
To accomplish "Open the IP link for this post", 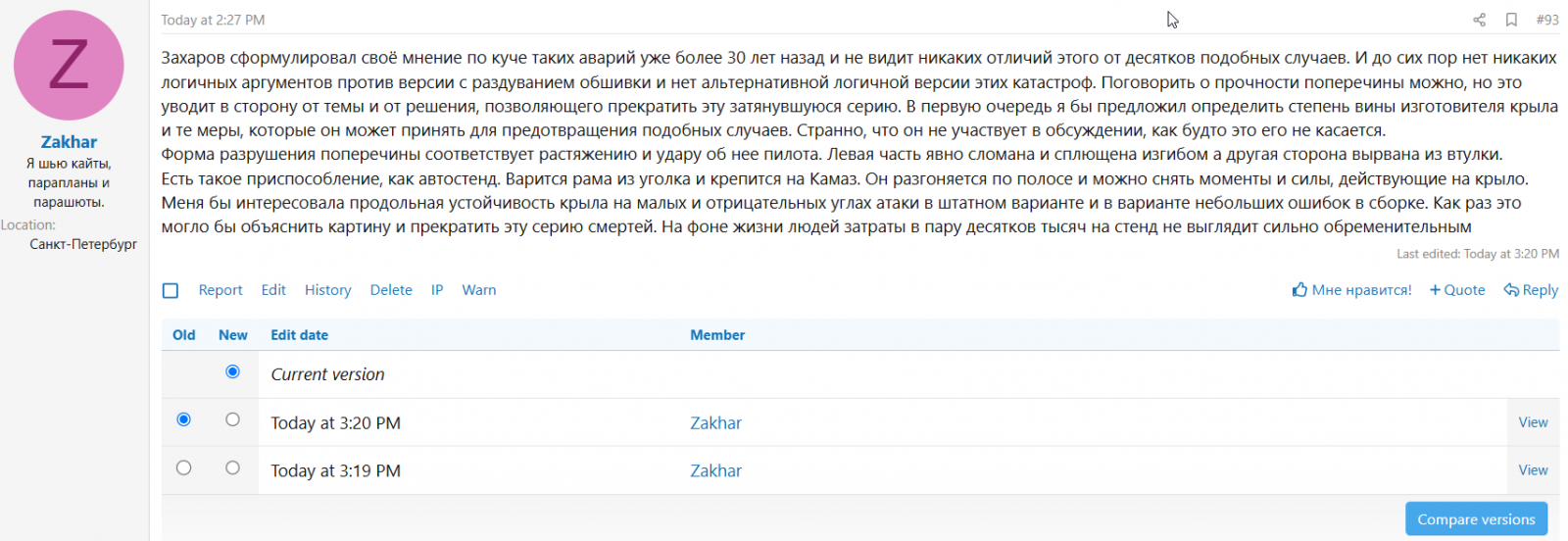I will tap(437, 290).
